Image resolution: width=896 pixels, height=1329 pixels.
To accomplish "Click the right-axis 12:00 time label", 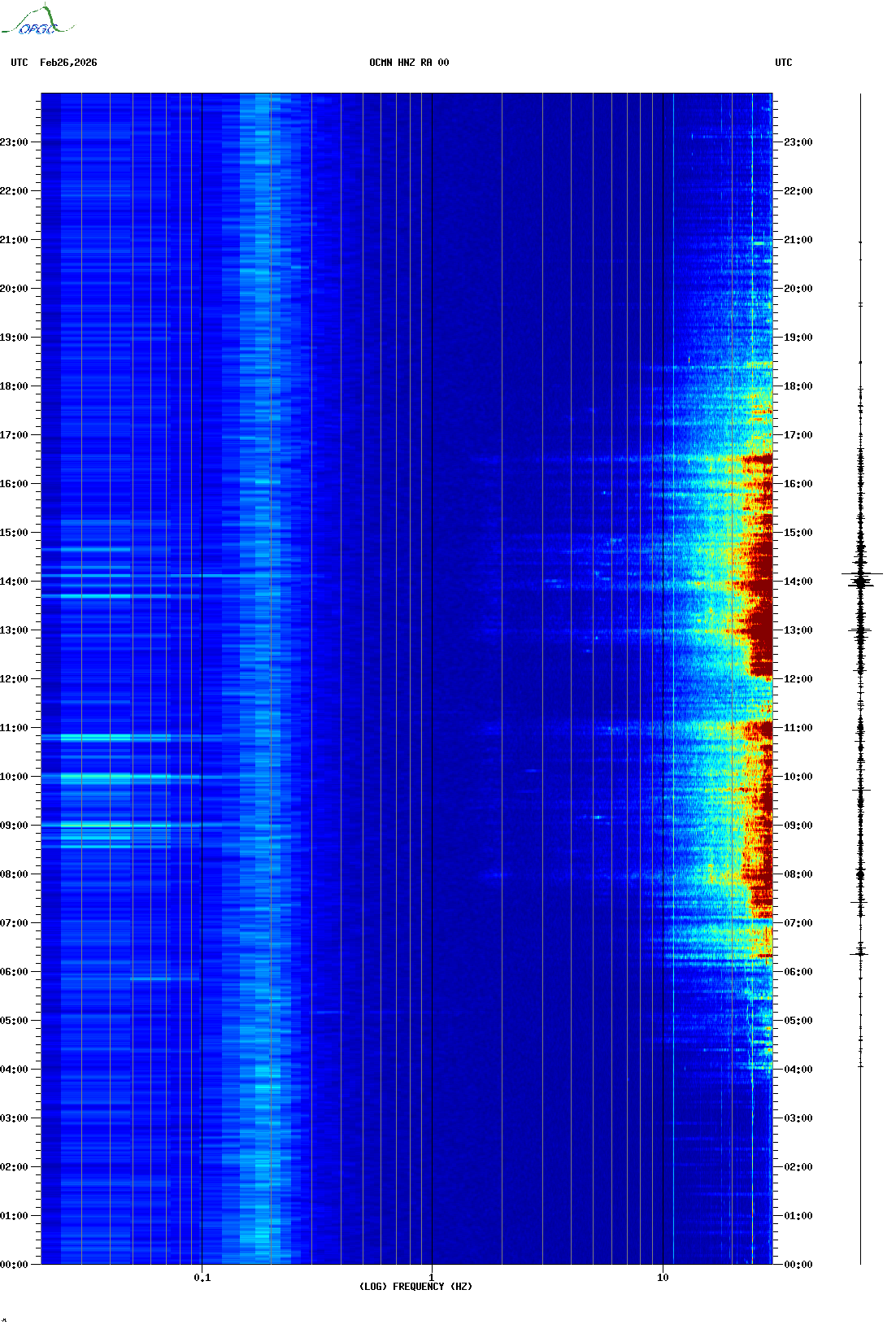I will coord(798,679).
